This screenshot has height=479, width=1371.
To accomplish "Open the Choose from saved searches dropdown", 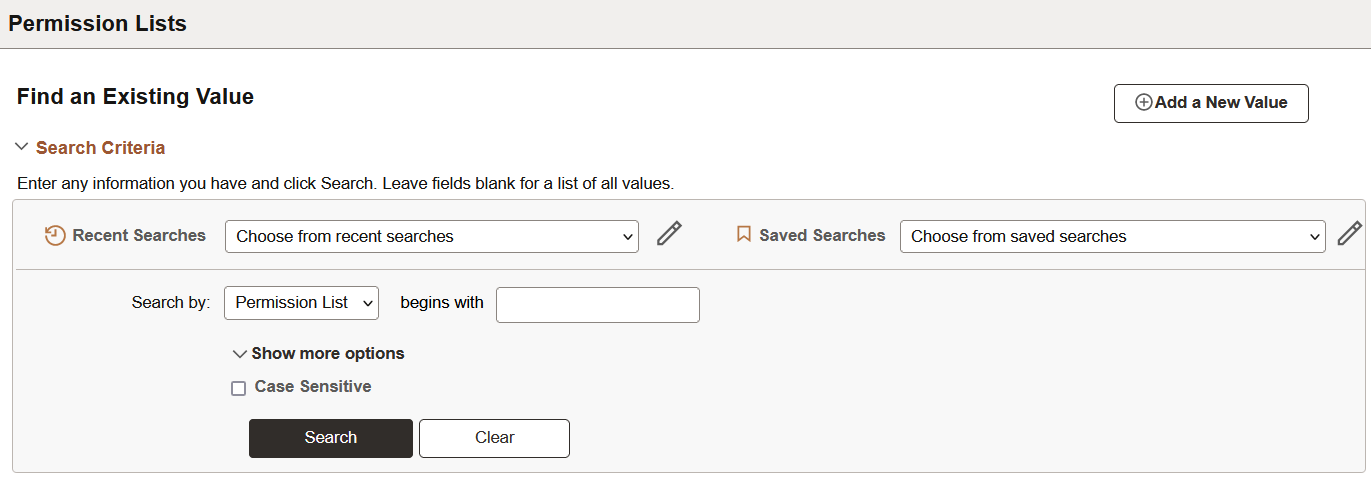I will (x=1112, y=237).
